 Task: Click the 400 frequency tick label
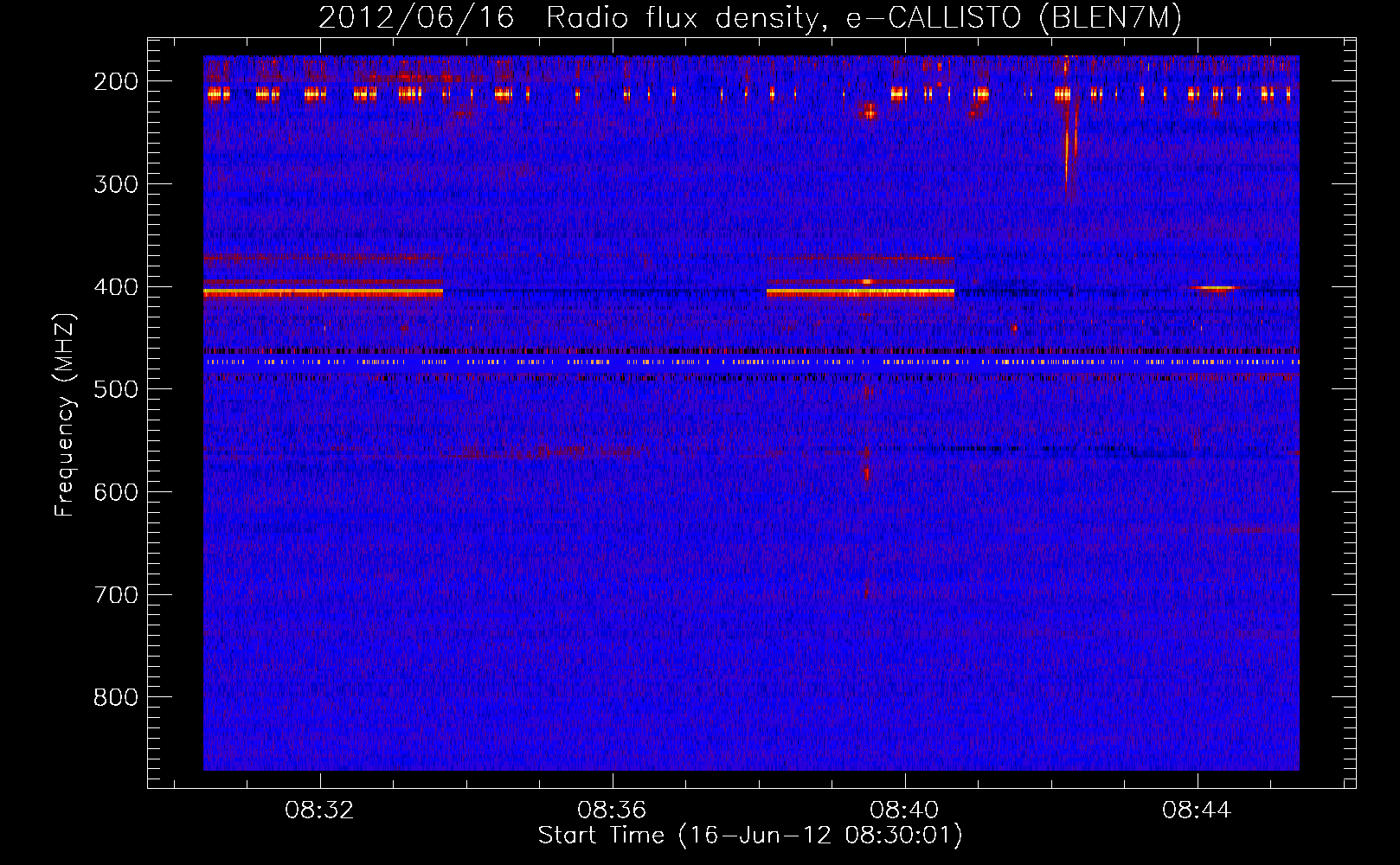pos(115,287)
